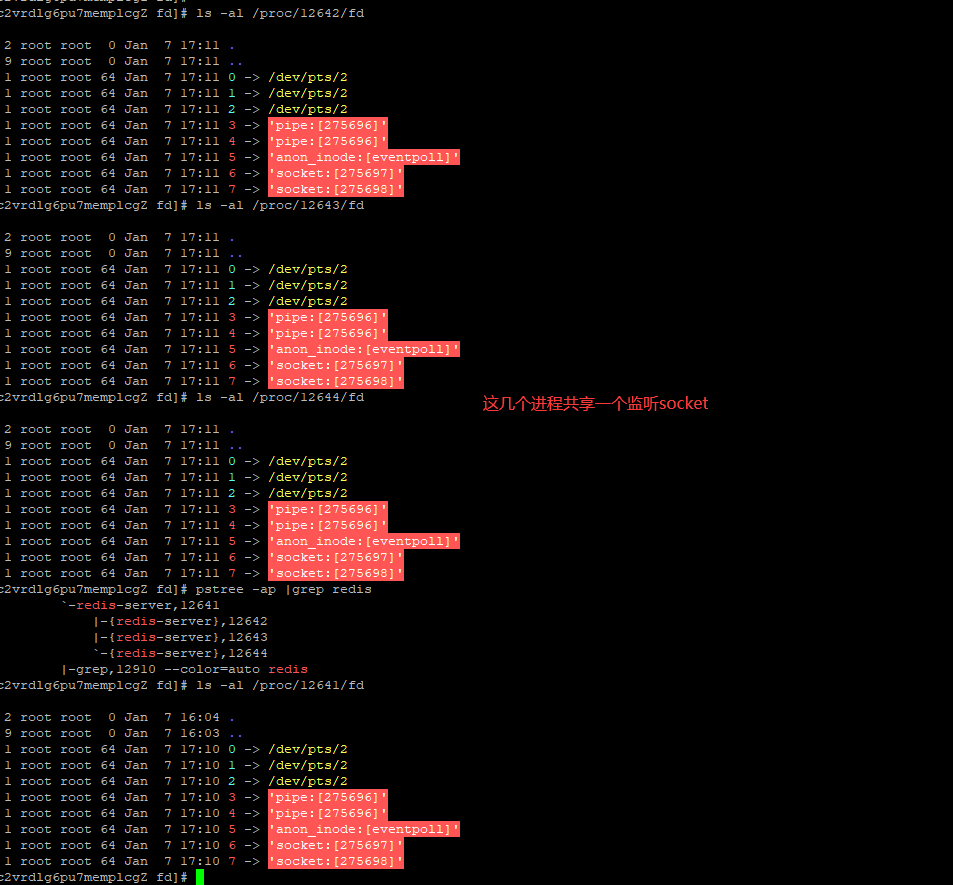Click the command 'ls -al /proc/12644/fd'
Image resolution: width=953 pixels, height=885 pixels.
(x=280, y=398)
